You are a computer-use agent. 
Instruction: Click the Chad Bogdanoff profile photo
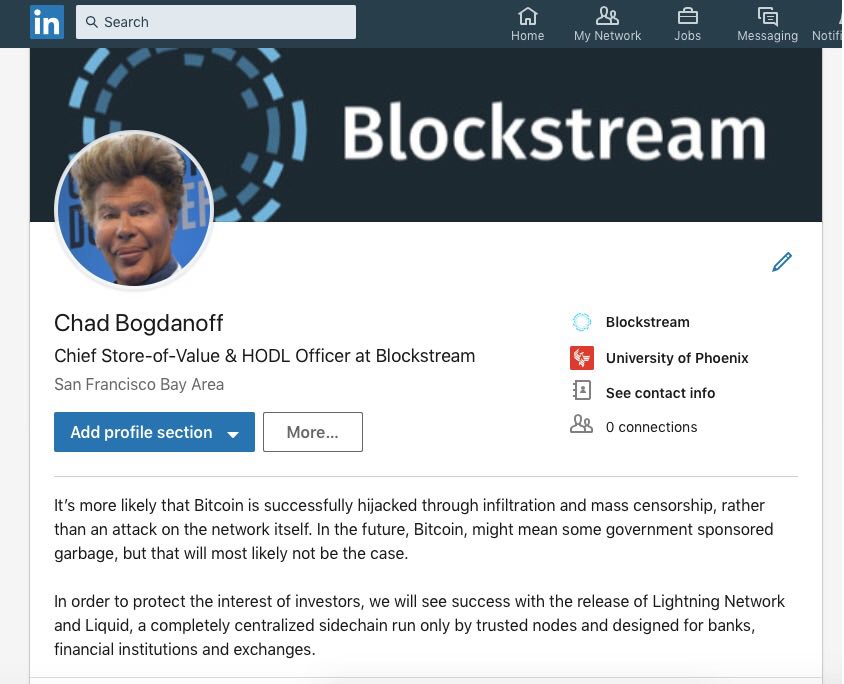click(134, 209)
